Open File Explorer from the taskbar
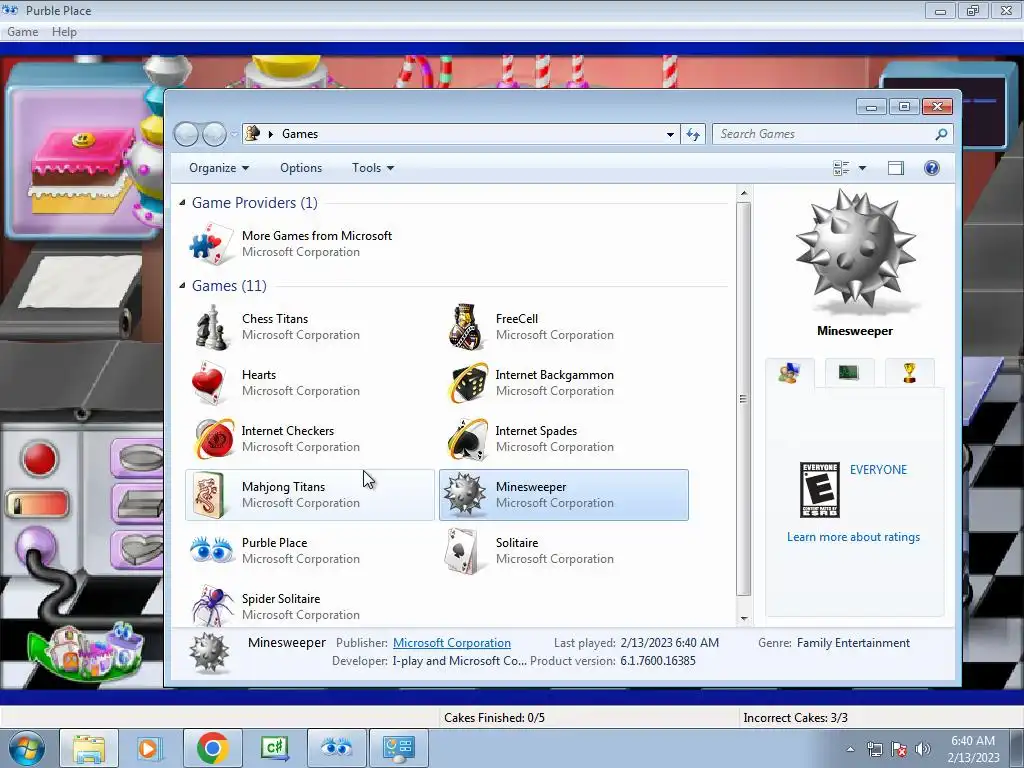This screenshot has height=768, width=1024. [89, 748]
